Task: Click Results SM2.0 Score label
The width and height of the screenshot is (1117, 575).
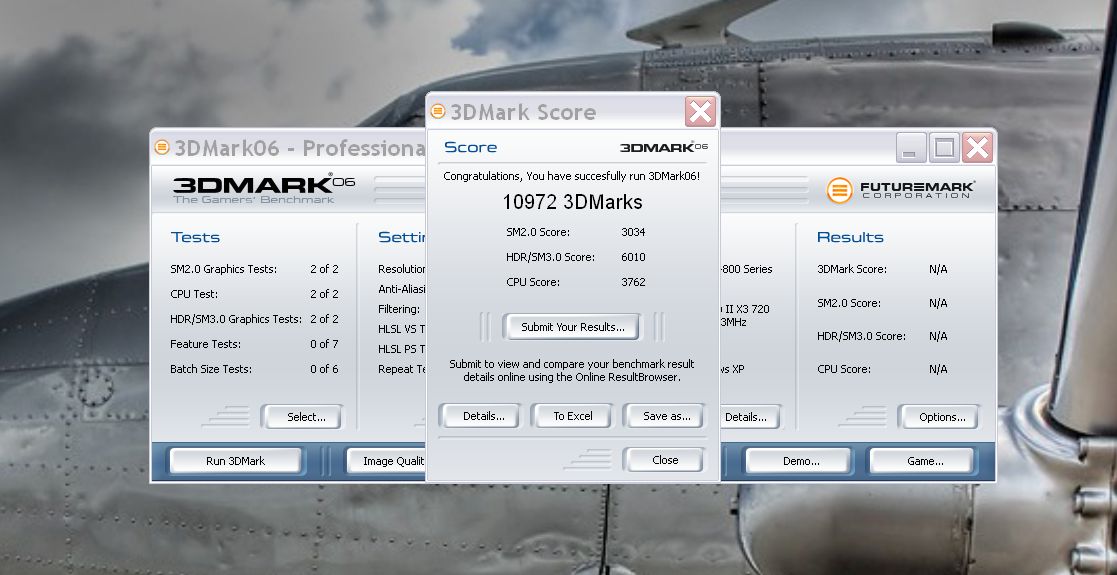Action: tap(848, 304)
